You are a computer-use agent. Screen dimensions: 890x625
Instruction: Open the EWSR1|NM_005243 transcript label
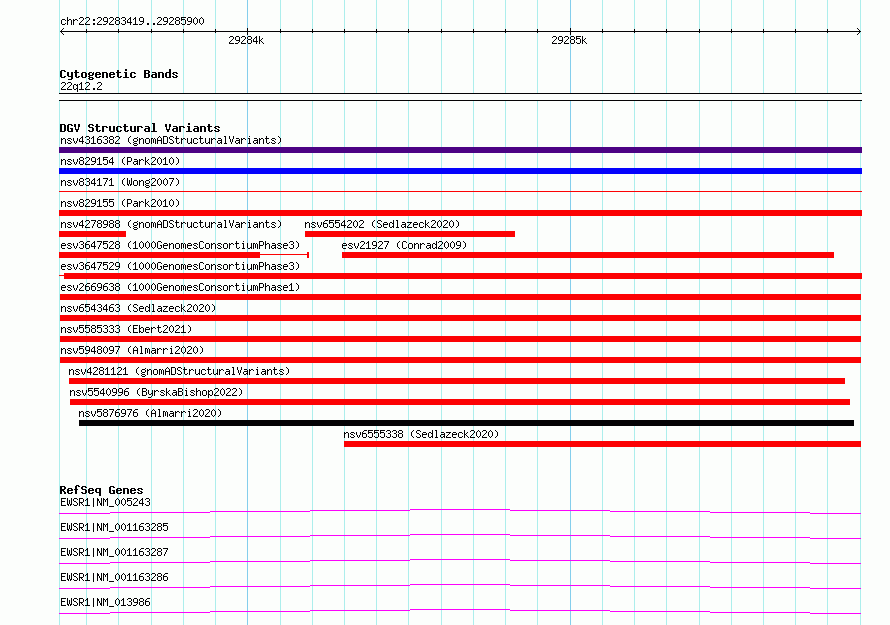pyautogui.click(x=105, y=502)
